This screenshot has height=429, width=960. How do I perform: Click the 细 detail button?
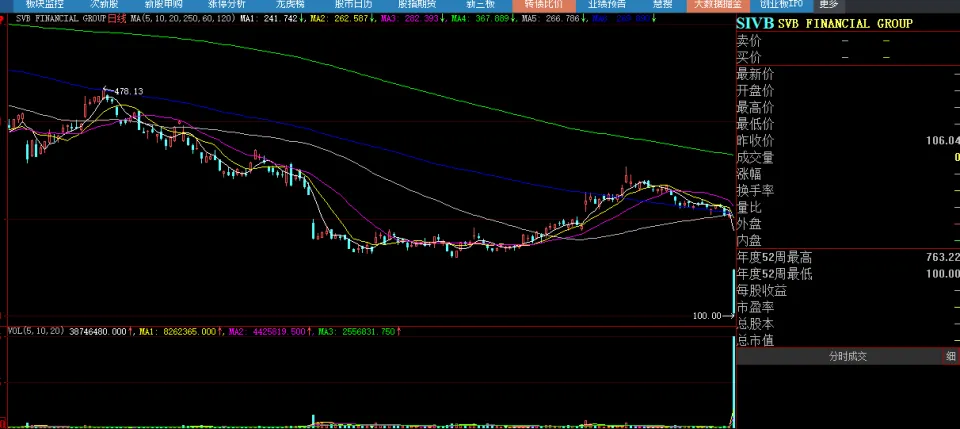[950, 356]
